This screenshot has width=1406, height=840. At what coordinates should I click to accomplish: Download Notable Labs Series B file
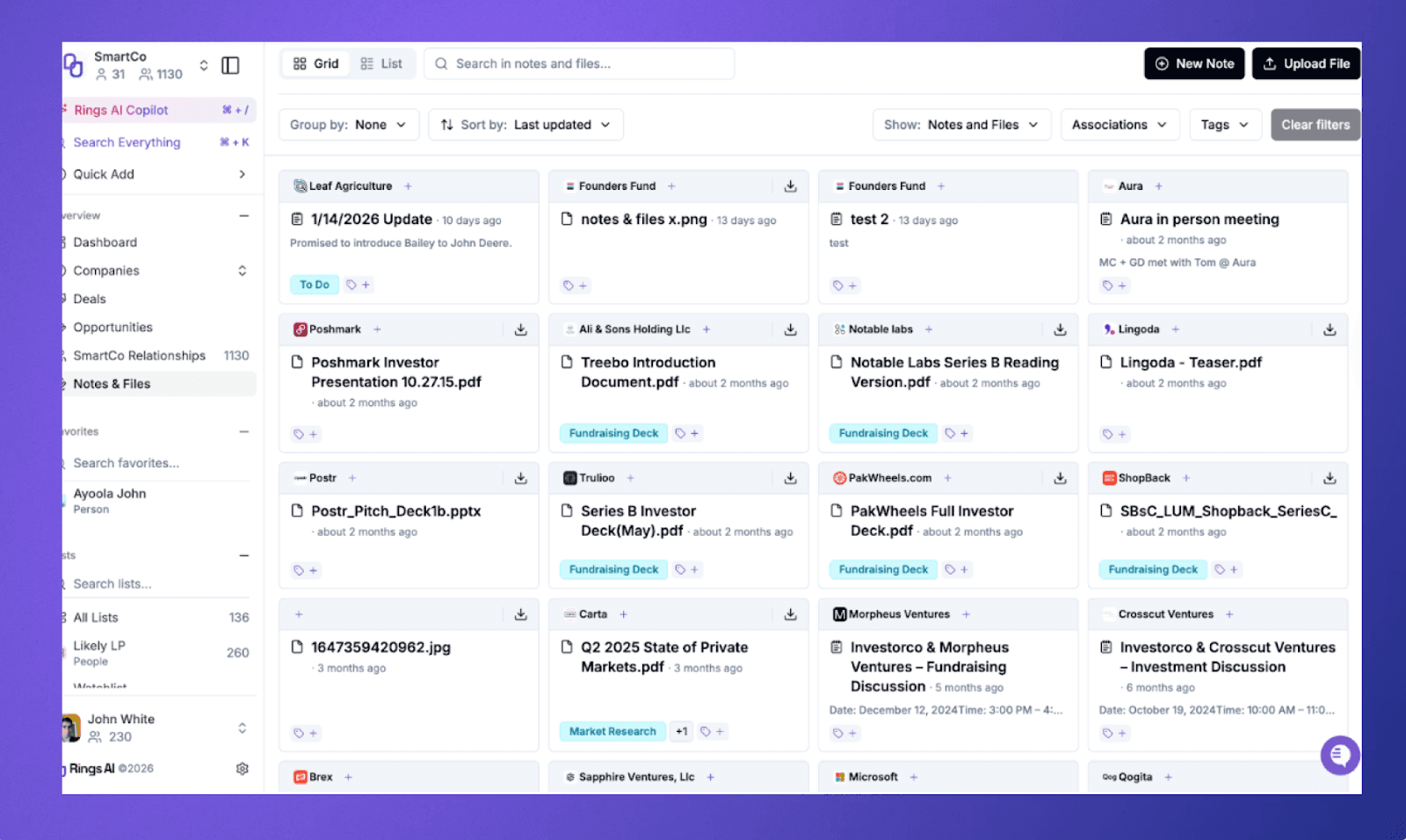[x=1060, y=329]
